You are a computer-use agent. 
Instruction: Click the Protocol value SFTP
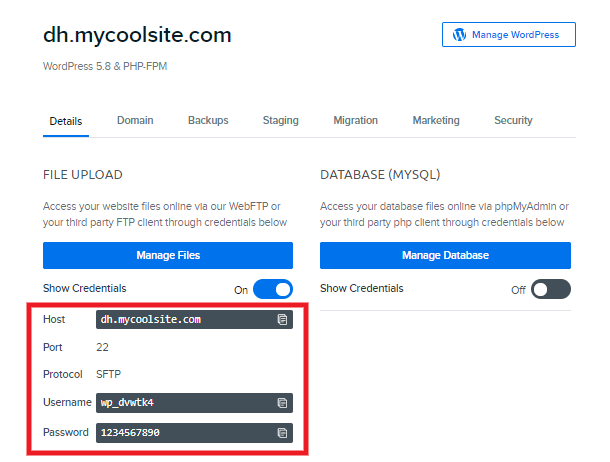(109, 374)
